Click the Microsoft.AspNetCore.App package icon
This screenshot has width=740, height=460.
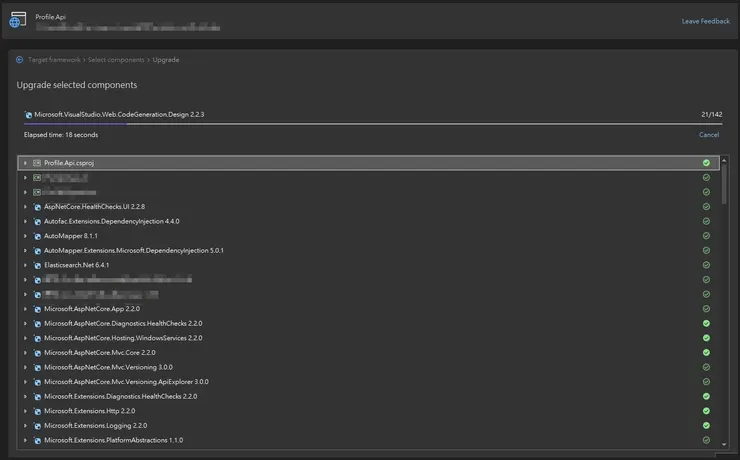coord(37,309)
